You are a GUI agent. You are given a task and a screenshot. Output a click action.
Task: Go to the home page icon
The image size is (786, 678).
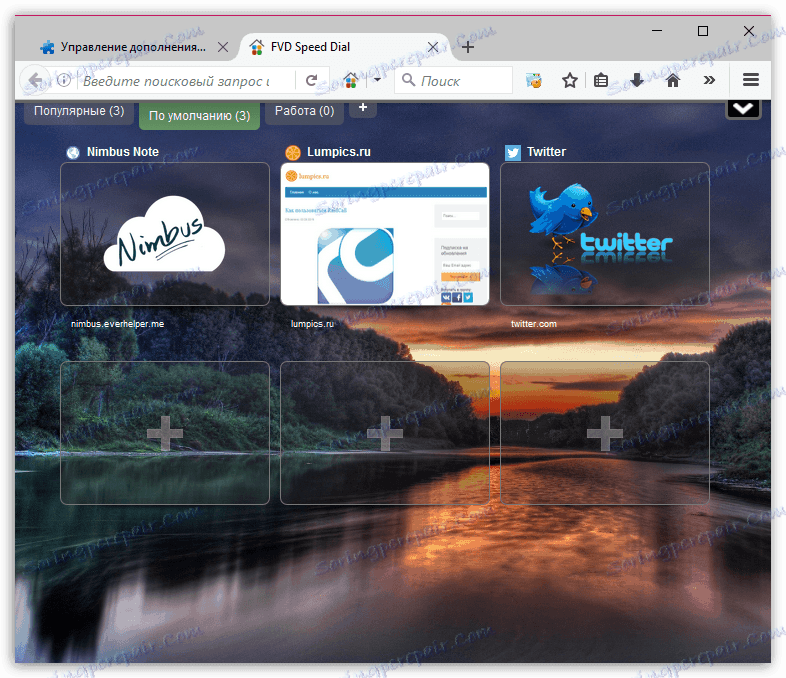tap(673, 80)
